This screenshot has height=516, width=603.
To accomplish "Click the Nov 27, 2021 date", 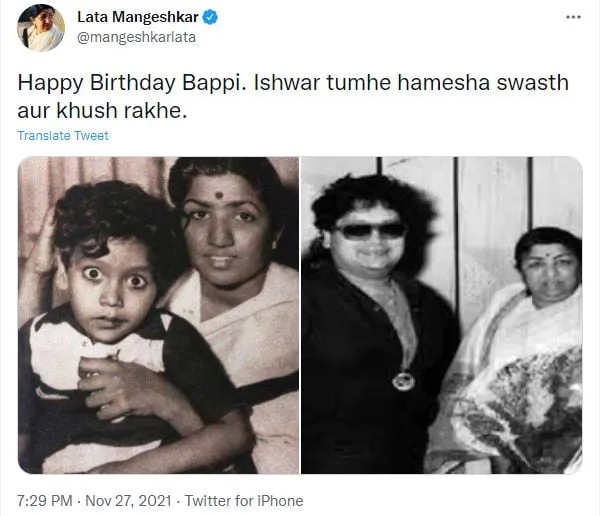I will click(128, 501).
